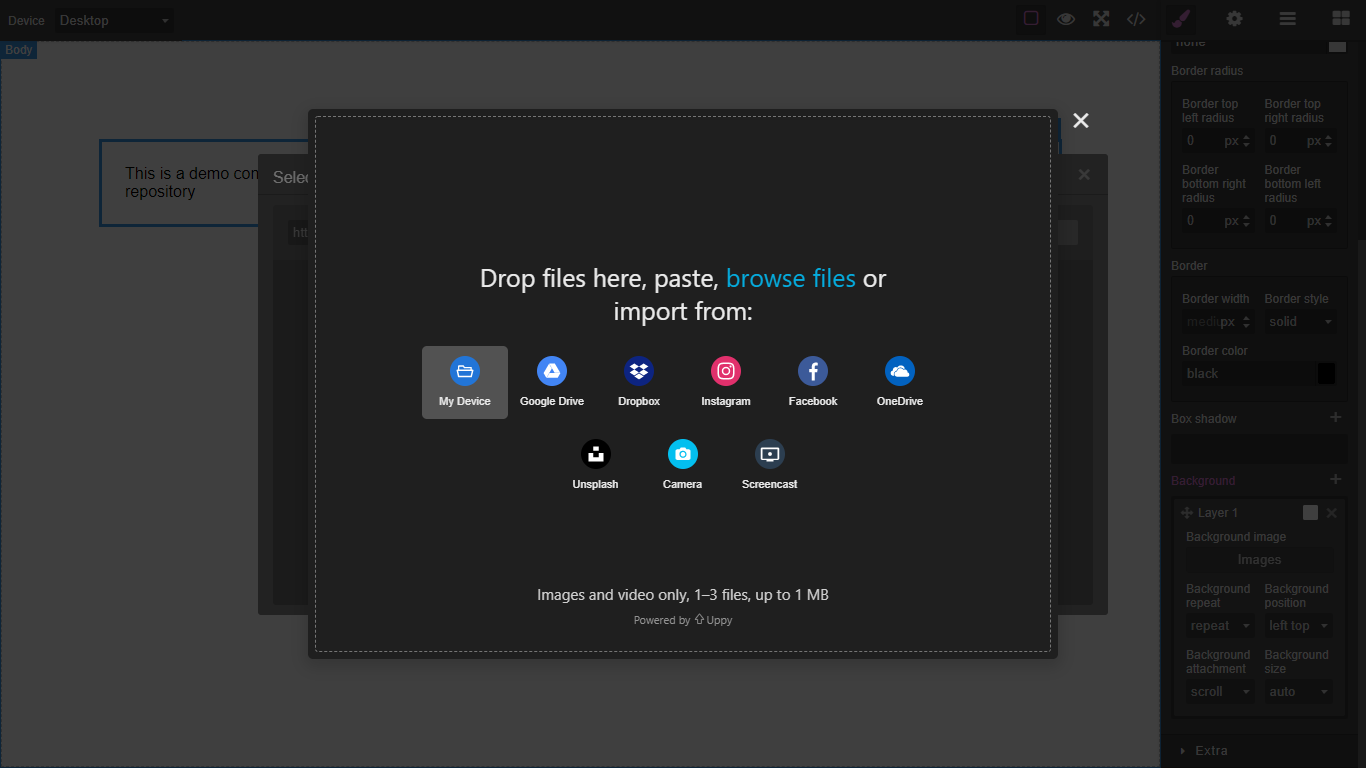Open the border style solid dropdown
Screen dimensions: 1366x768
[x=1299, y=321]
